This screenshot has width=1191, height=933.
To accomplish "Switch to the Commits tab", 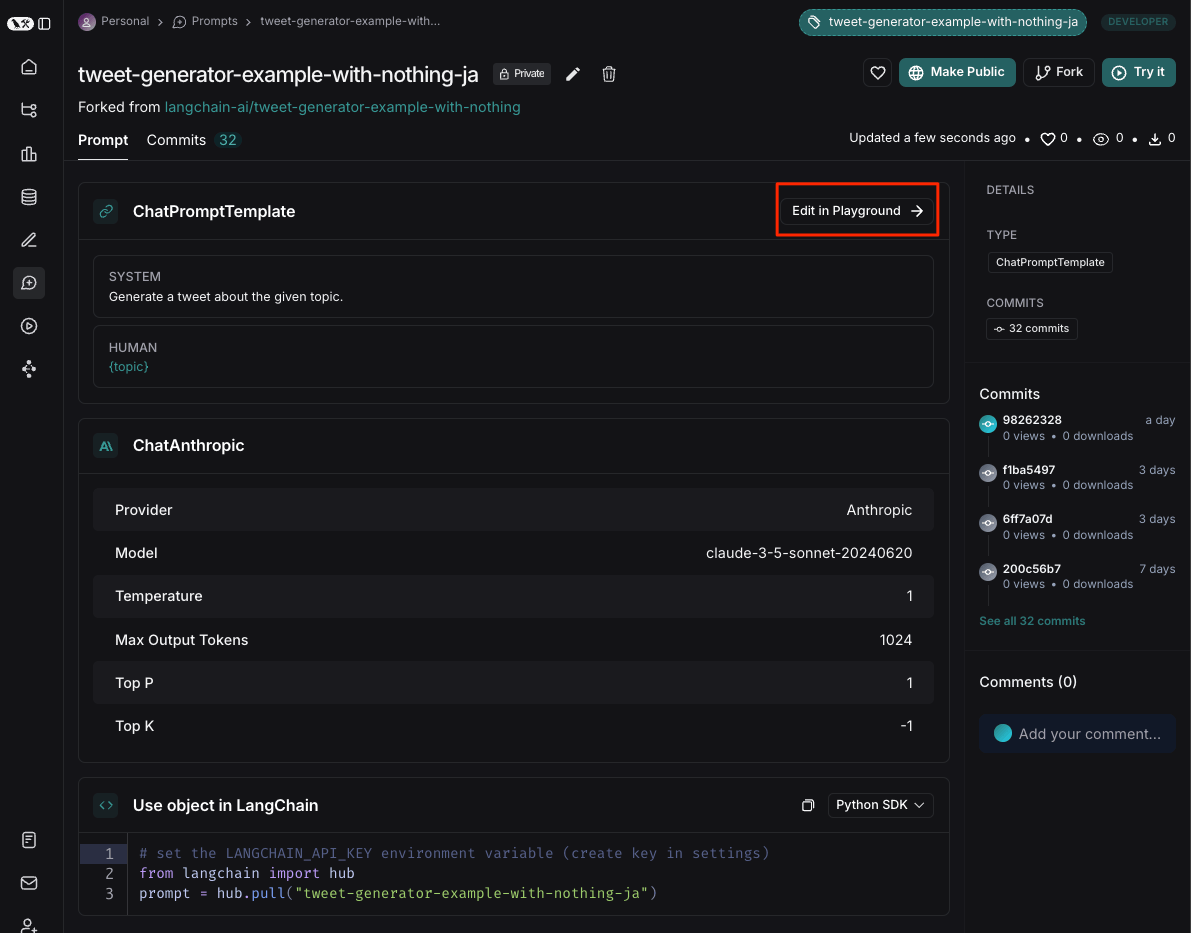I will (193, 141).
